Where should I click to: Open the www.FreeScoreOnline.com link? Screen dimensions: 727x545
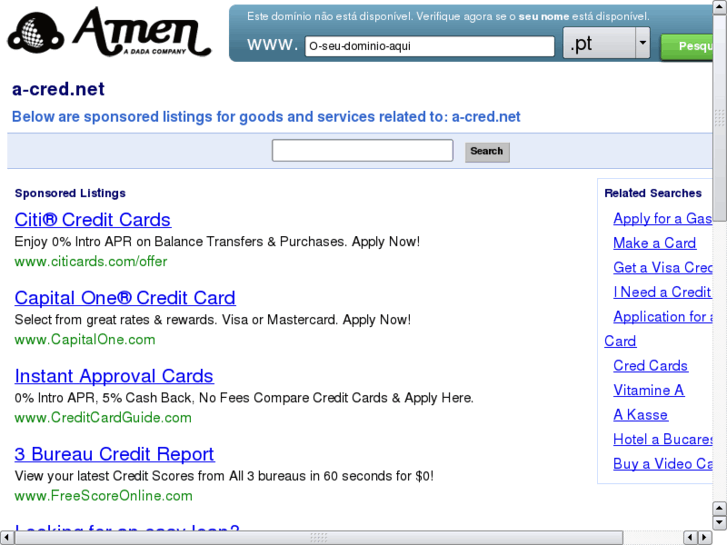point(103,496)
